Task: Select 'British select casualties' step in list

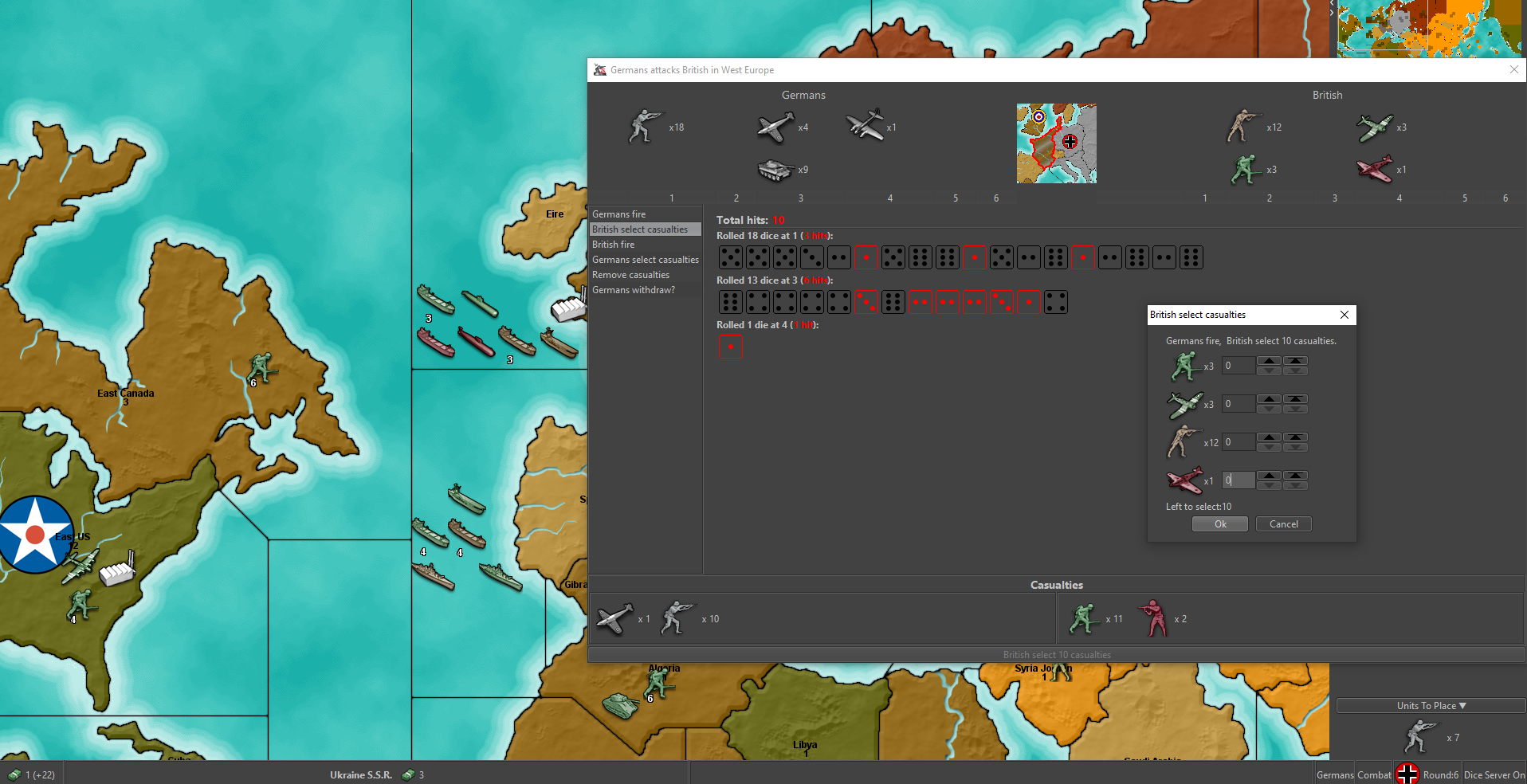Action: pyautogui.click(x=646, y=229)
